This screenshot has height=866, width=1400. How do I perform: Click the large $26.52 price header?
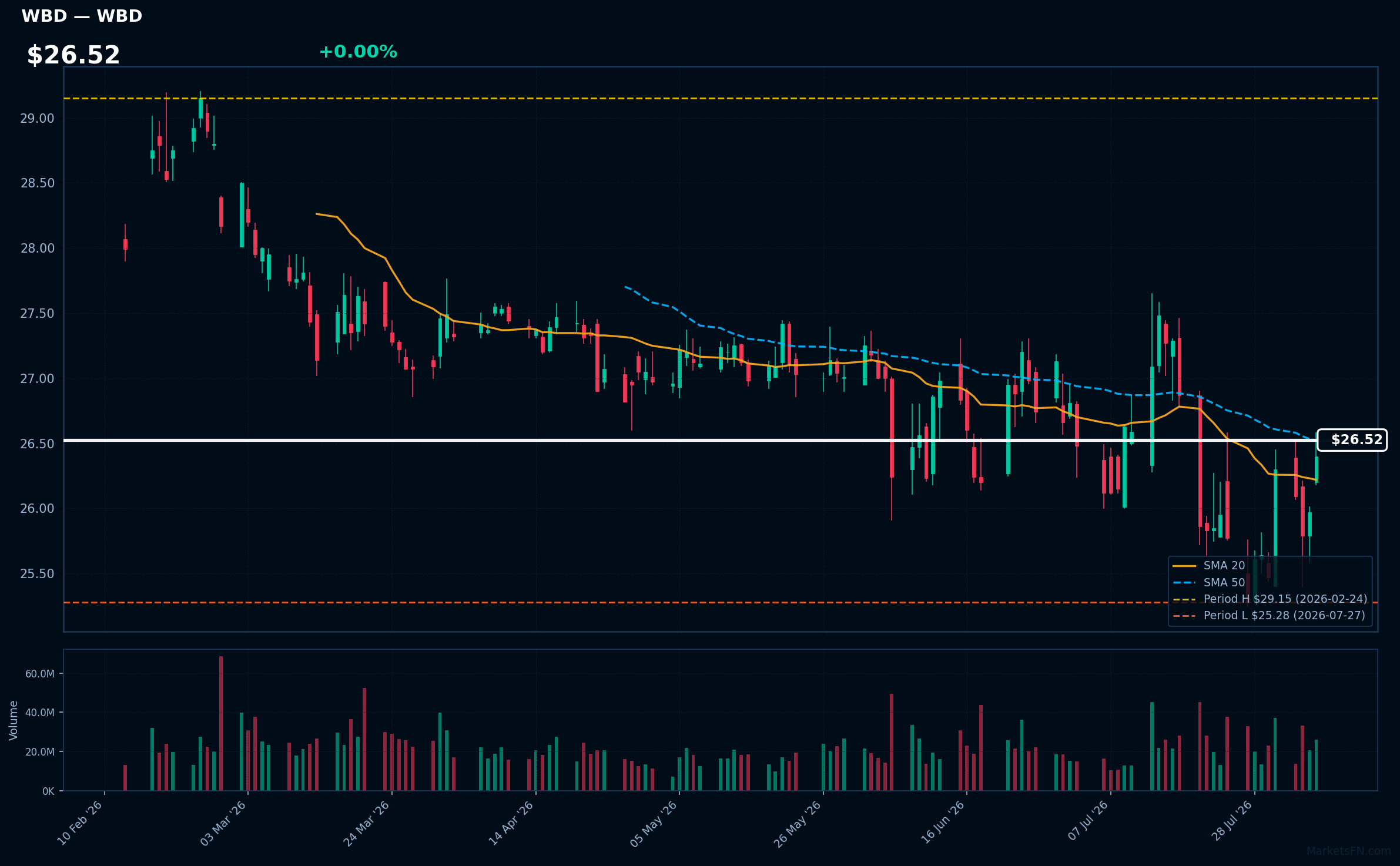[73, 55]
